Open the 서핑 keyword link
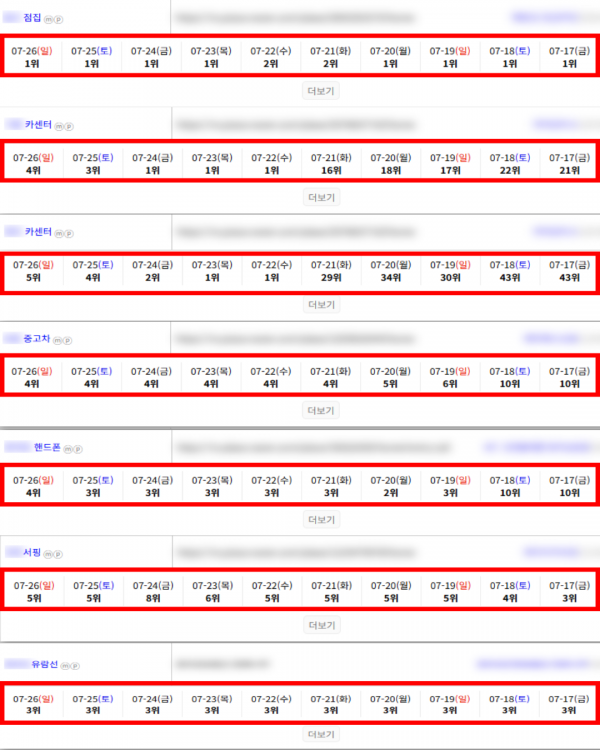Screen dimensions: 600x750 (x=23, y=552)
